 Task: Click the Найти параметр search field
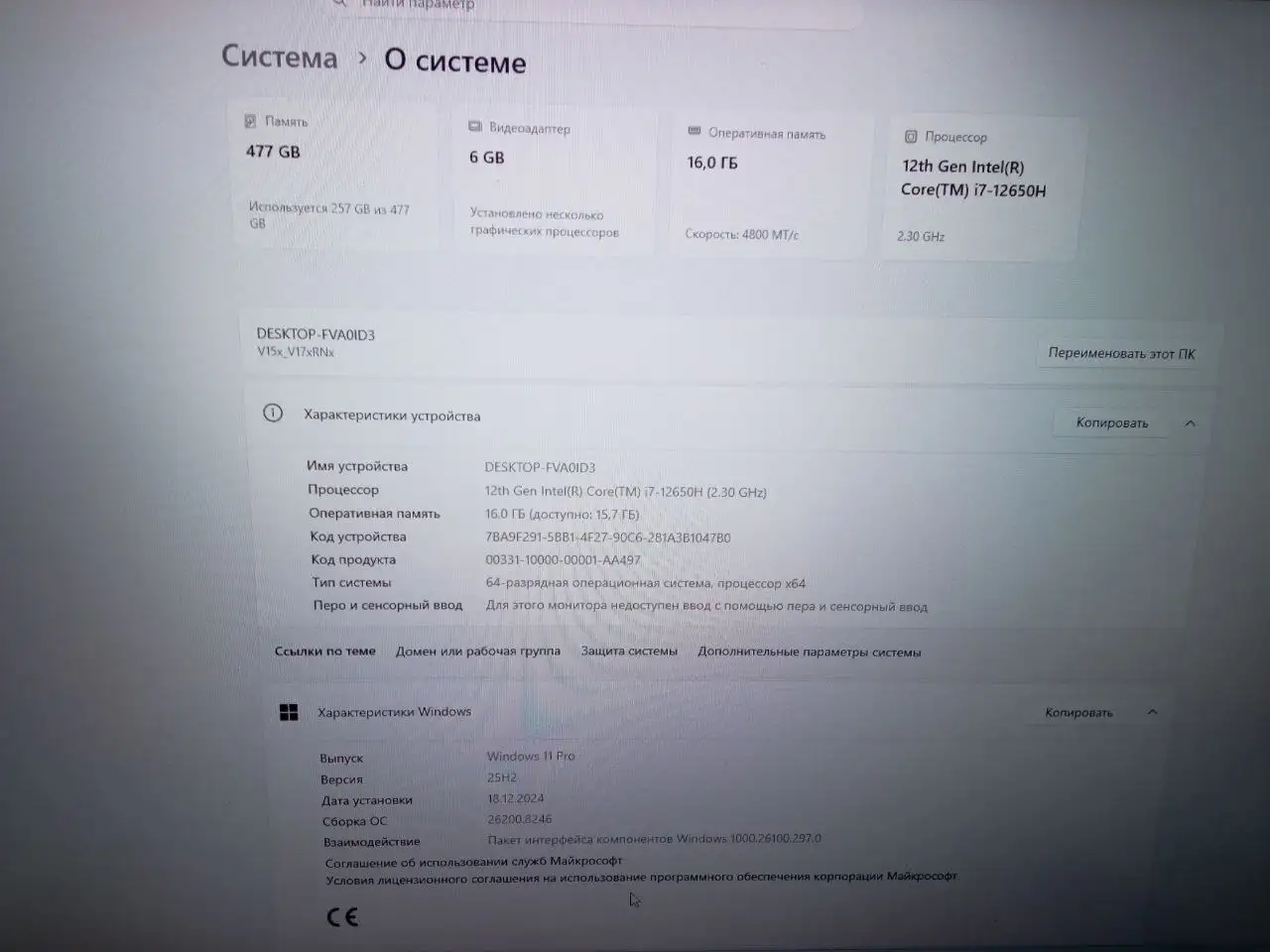coord(595,8)
